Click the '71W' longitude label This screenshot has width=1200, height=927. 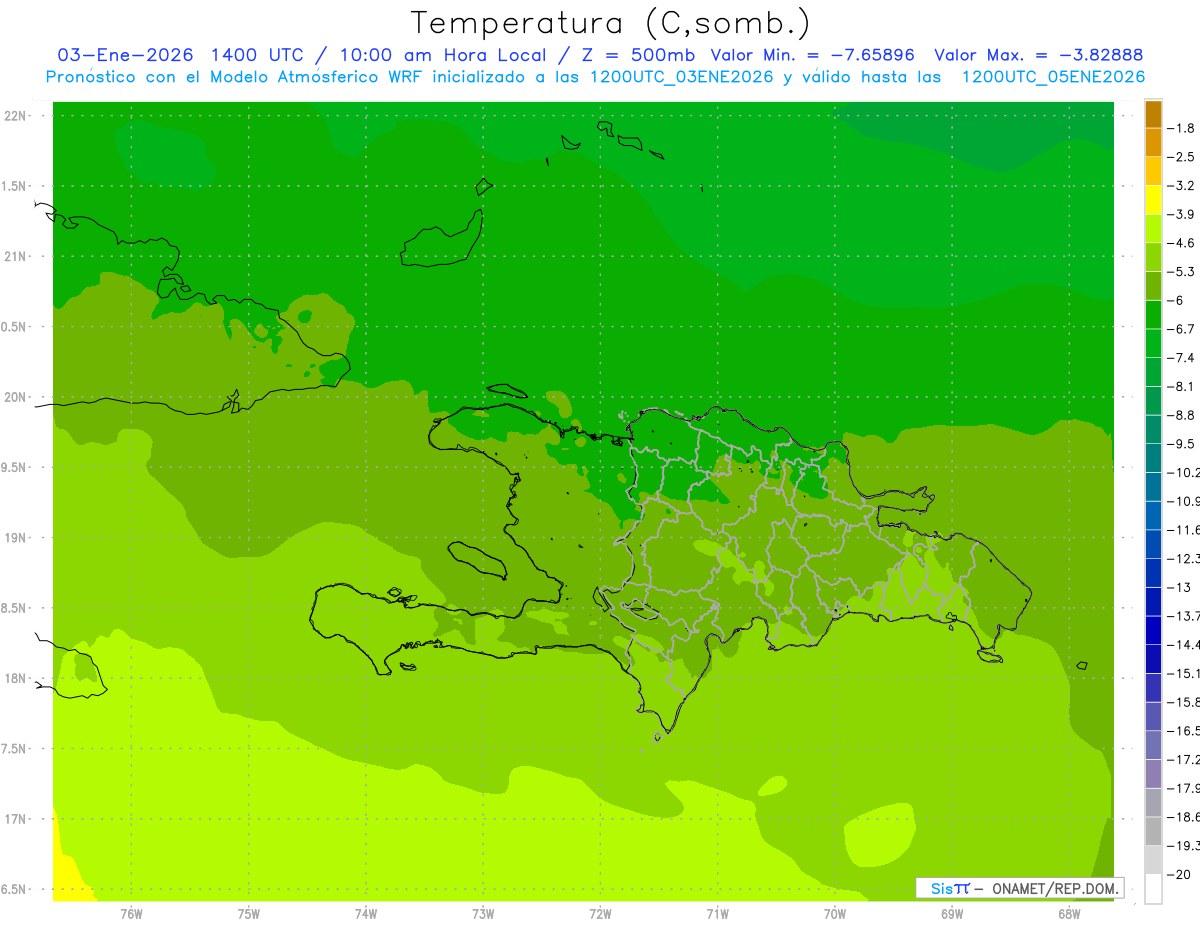[x=717, y=914]
